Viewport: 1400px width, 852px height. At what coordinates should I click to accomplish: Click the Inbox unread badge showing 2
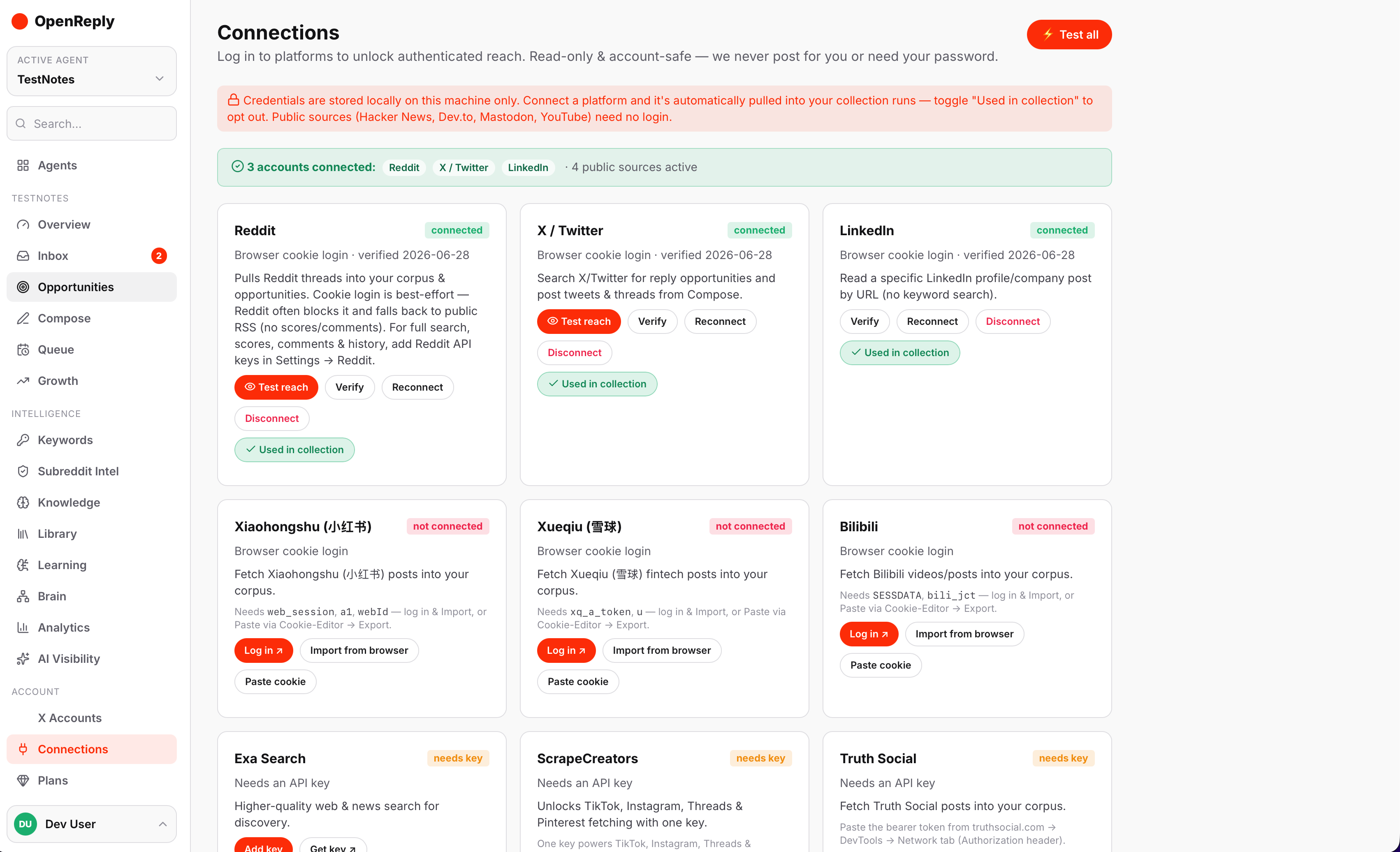point(158,256)
